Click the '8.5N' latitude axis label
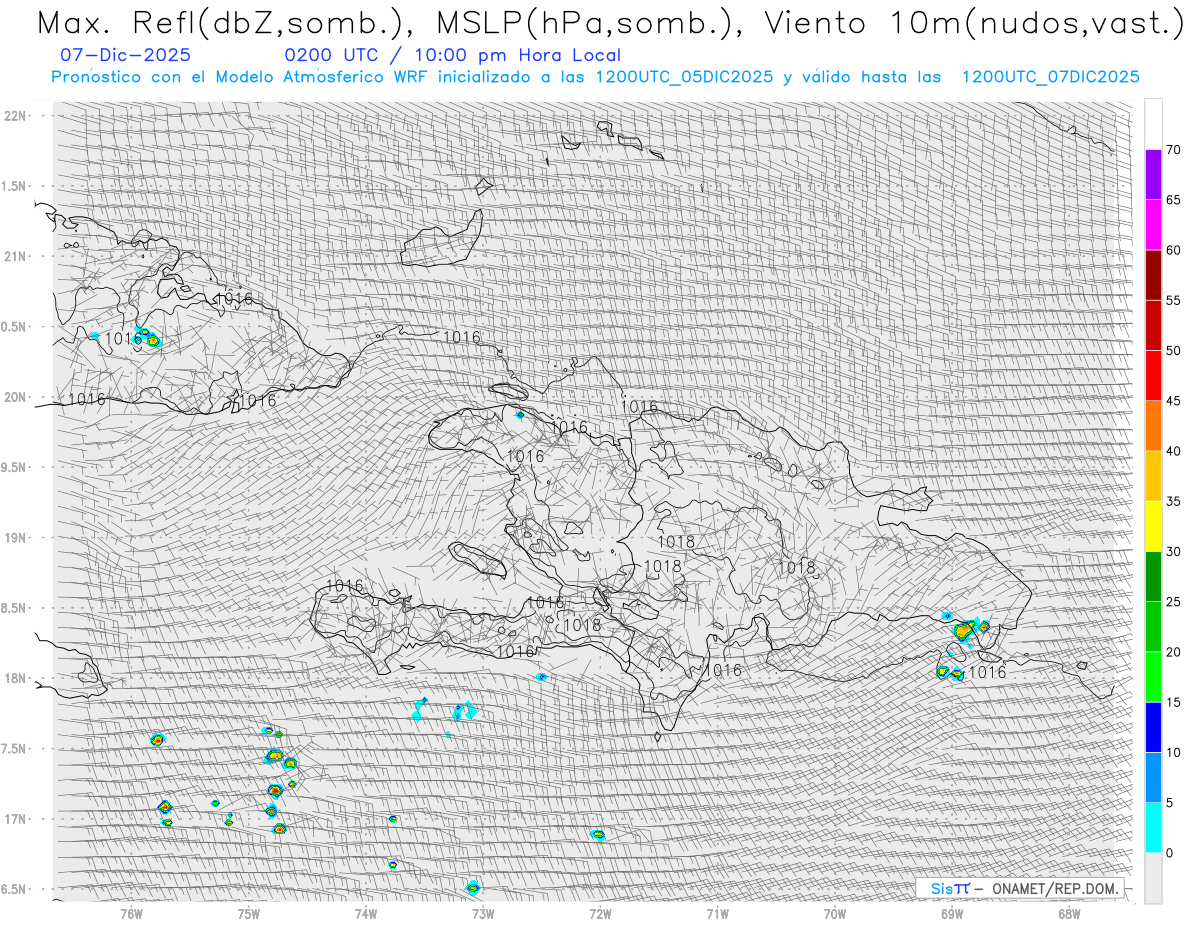The height and width of the screenshot is (927, 1200). (x=14, y=608)
